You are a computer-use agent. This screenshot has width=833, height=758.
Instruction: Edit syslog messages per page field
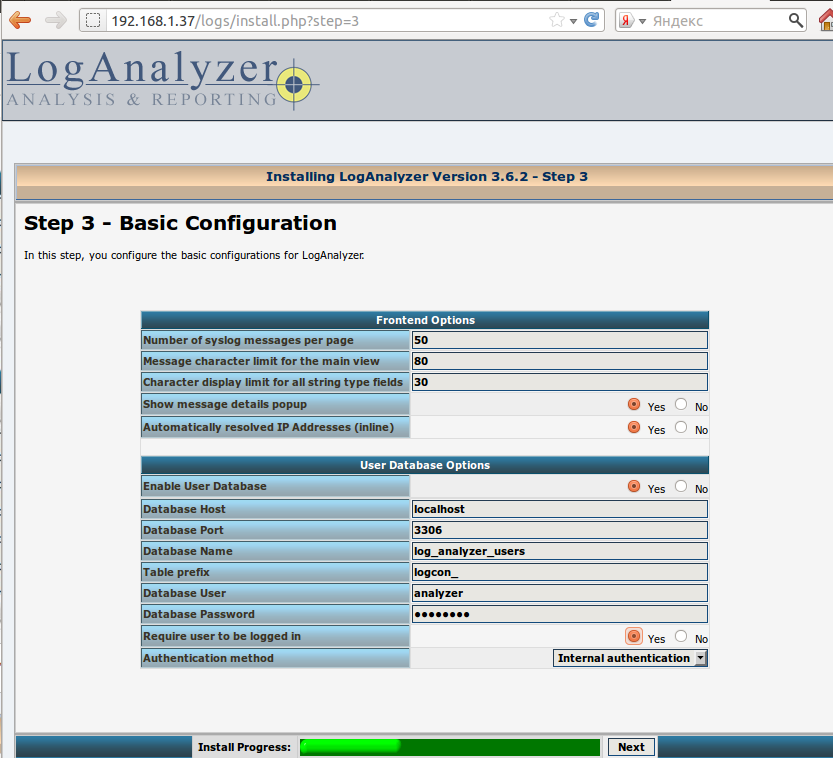[x=559, y=340]
